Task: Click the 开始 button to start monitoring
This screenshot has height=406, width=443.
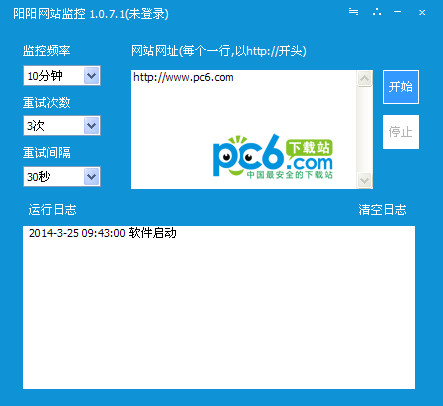Action: (x=401, y=87)
